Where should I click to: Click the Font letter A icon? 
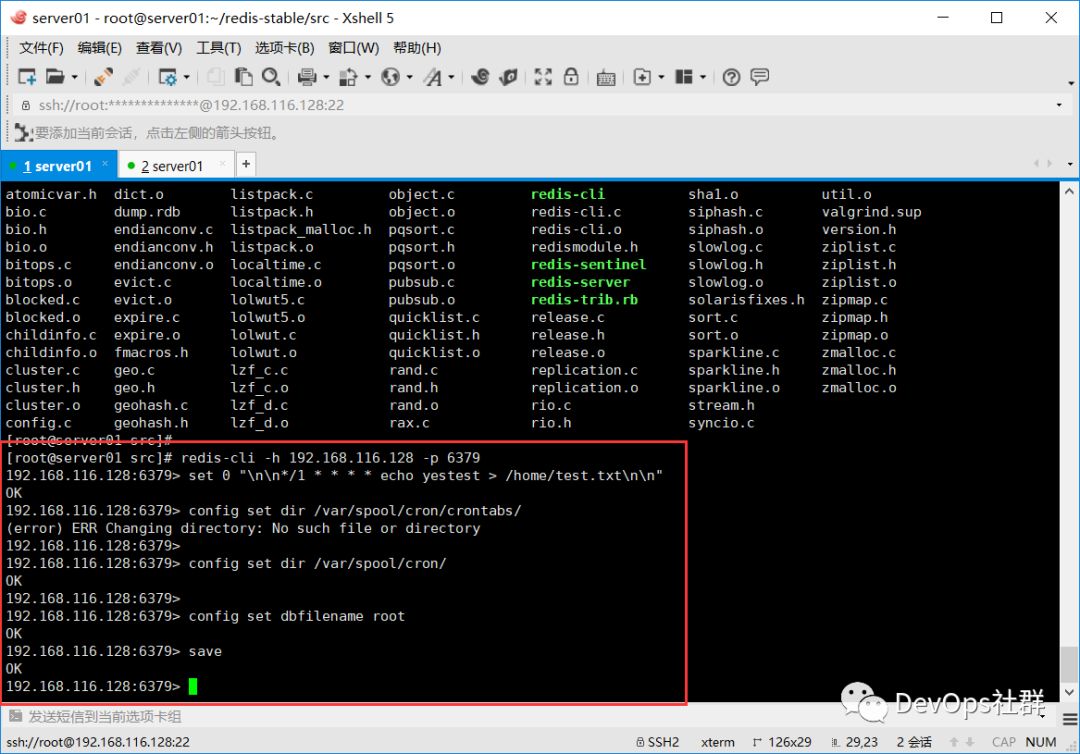433,76
